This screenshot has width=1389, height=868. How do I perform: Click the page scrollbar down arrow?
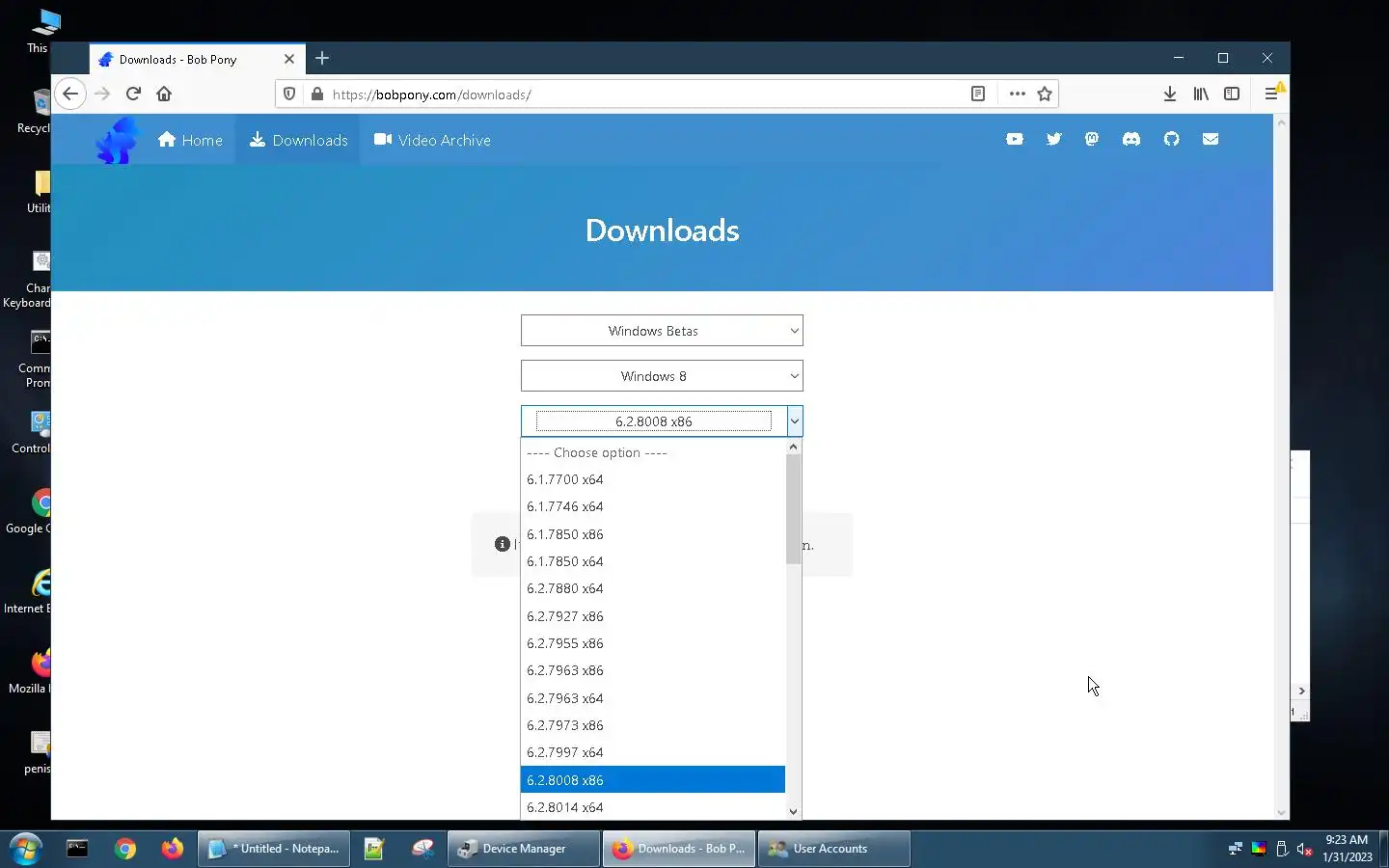(x=1282, y=813)
